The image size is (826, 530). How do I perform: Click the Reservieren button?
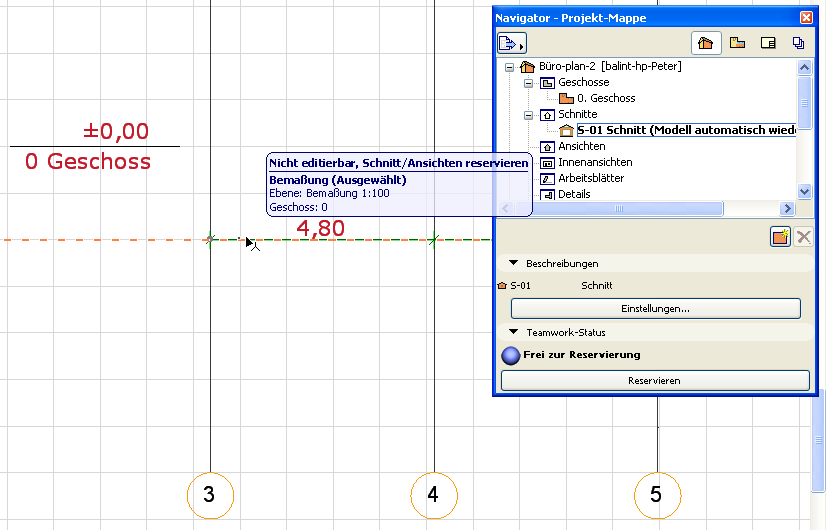tap(655, 380)
